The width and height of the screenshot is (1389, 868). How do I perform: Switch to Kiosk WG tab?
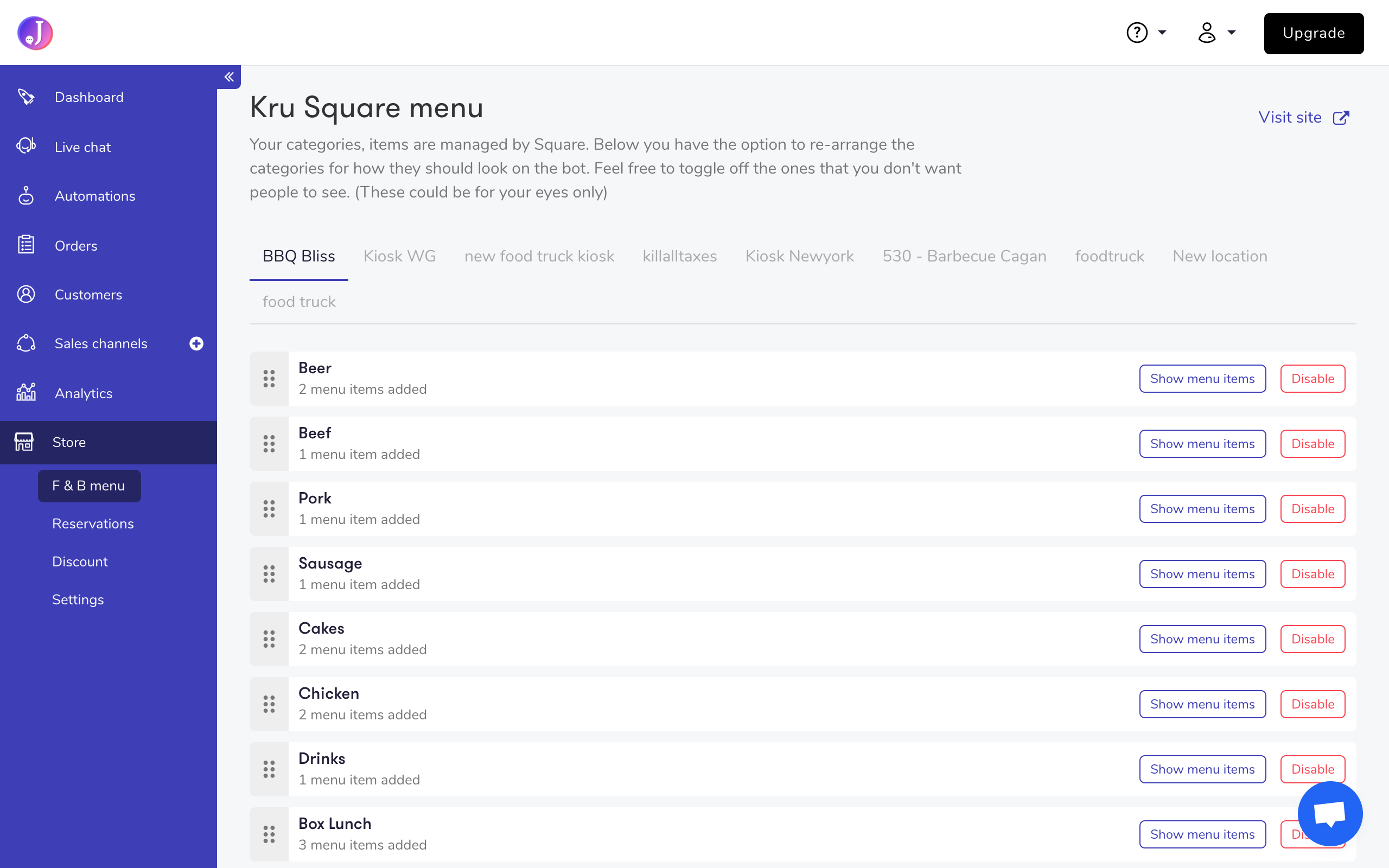tap(399, 256)
